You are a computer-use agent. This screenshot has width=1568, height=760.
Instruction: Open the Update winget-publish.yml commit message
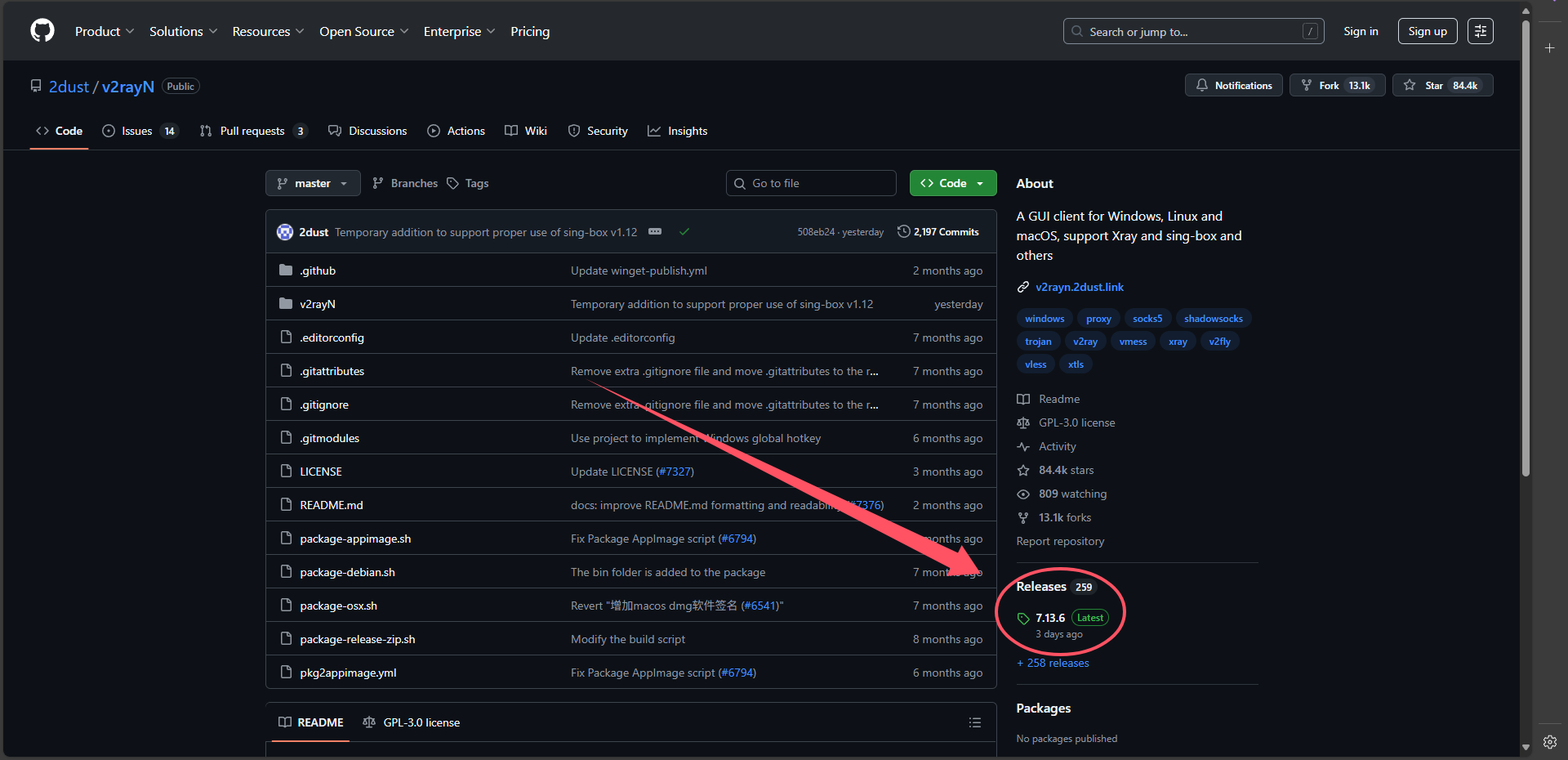click(639, 270)
